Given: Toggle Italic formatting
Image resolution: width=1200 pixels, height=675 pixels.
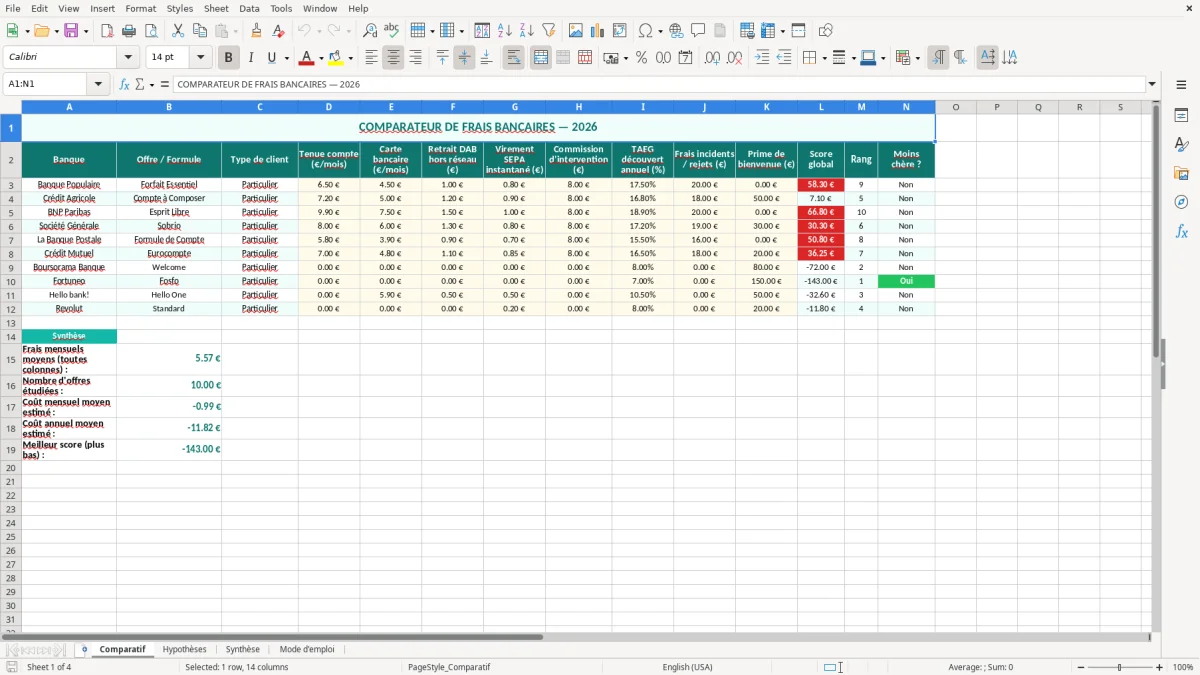Looking at the screenshot, I should tap(250, 58).
